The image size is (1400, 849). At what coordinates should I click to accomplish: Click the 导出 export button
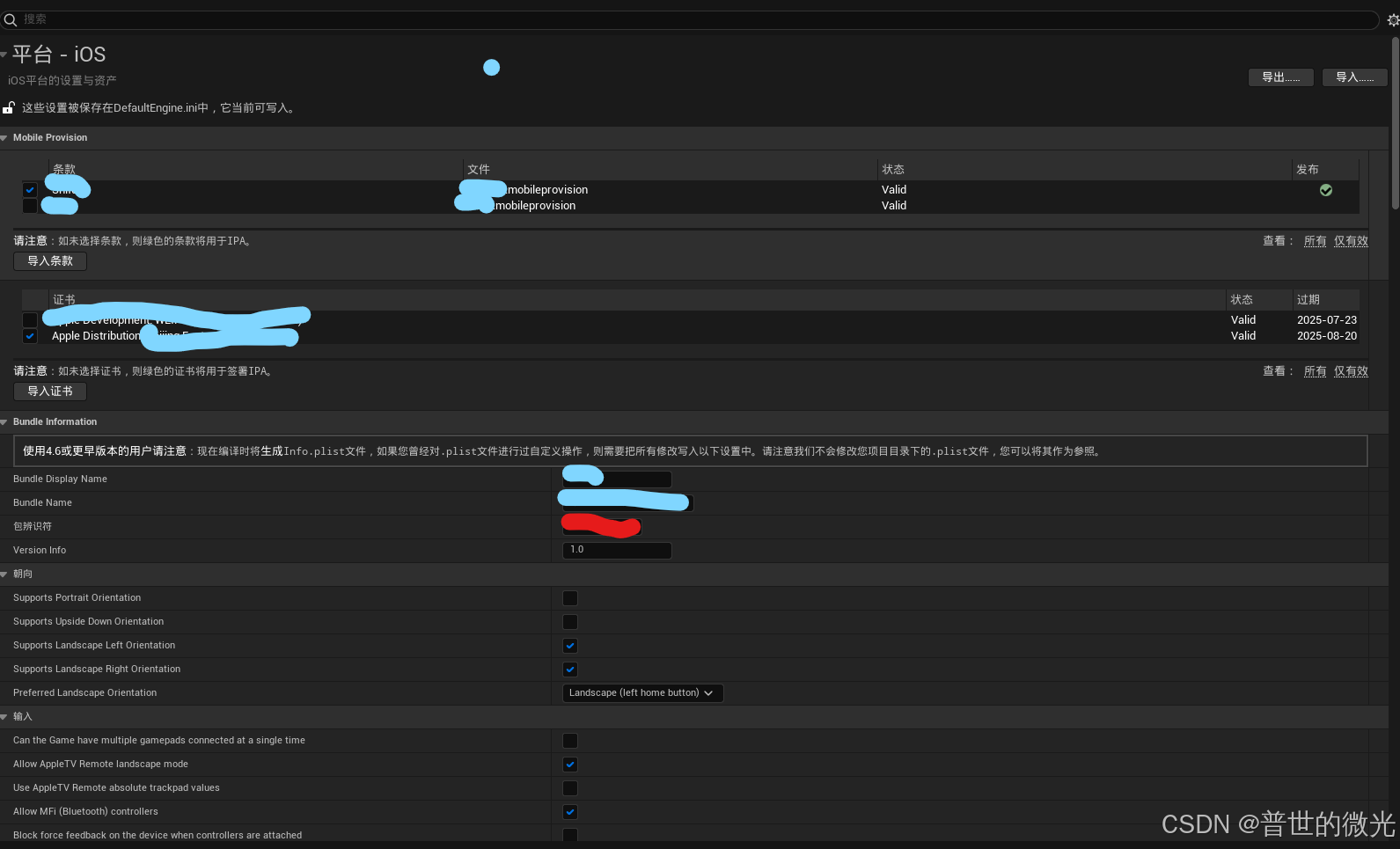tap(1281, 77)
